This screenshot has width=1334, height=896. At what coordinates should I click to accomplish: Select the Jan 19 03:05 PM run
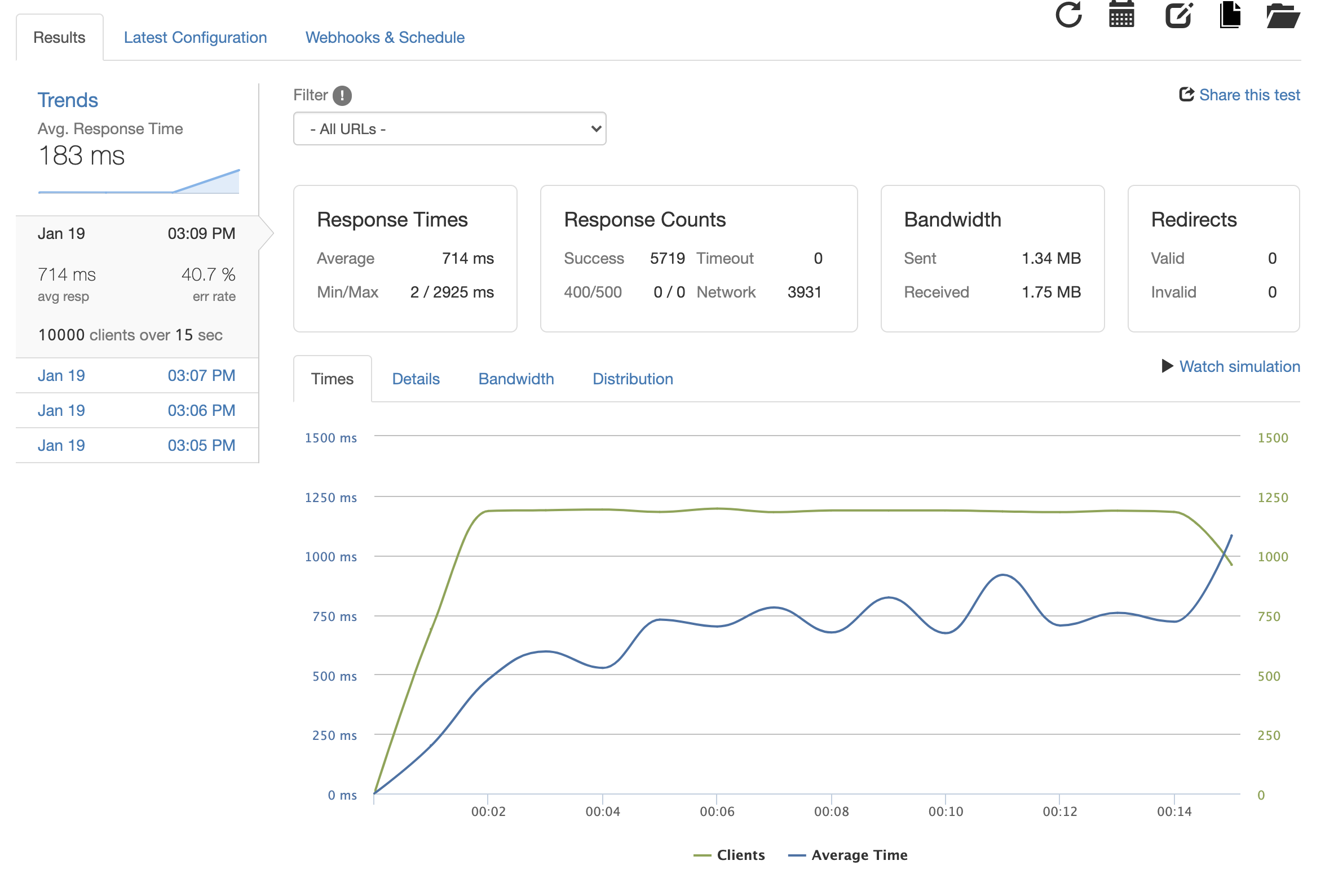137,445
